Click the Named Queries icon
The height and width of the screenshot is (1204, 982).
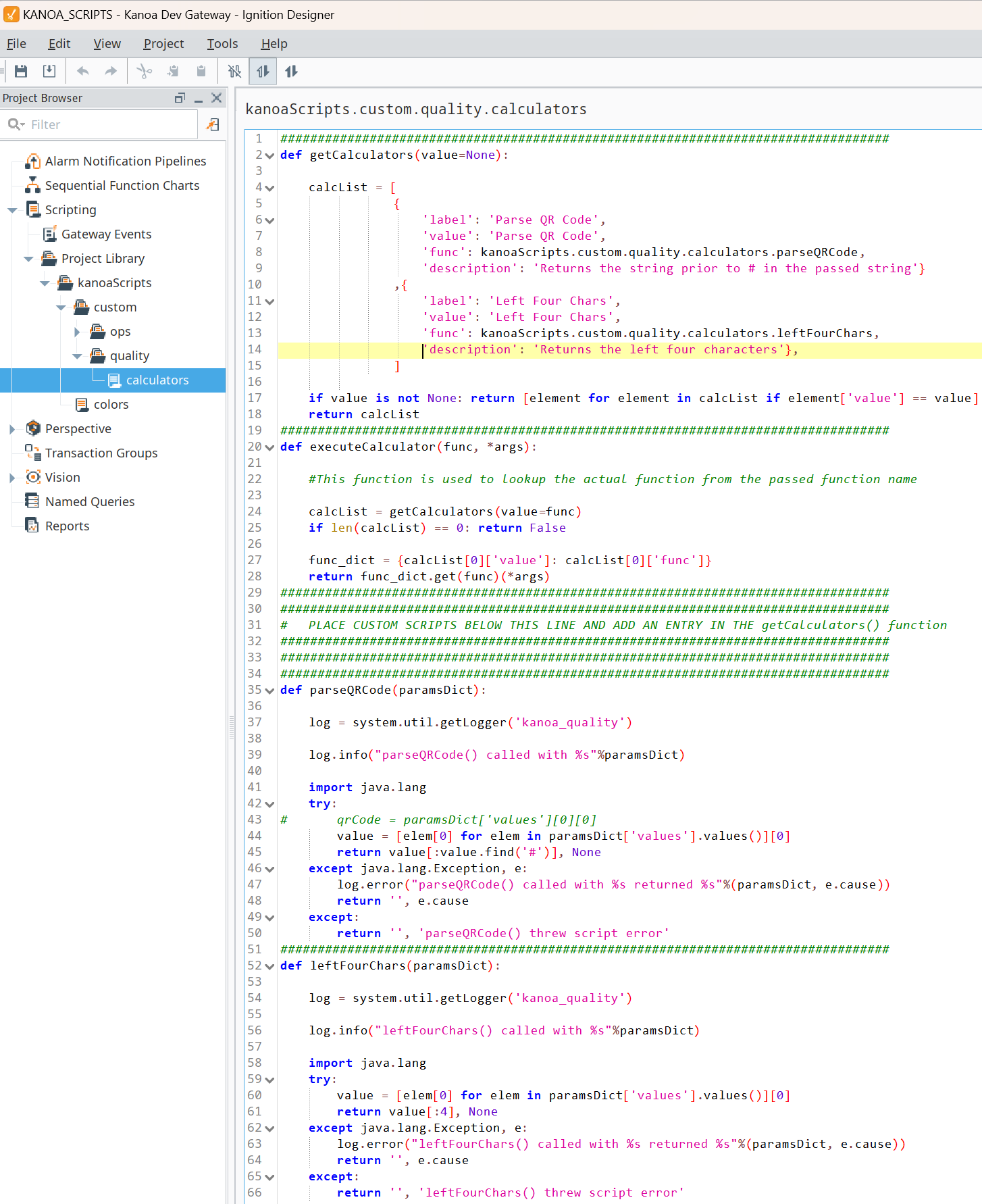pyautogui.click(x=32, y=501)
